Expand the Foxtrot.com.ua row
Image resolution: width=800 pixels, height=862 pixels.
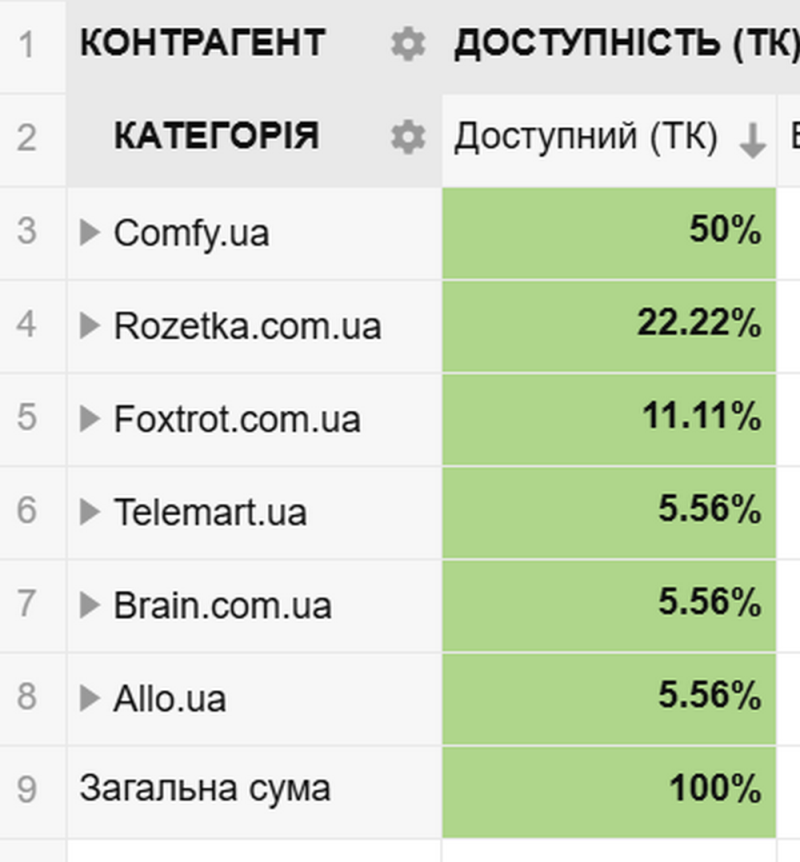click(90, 418)
